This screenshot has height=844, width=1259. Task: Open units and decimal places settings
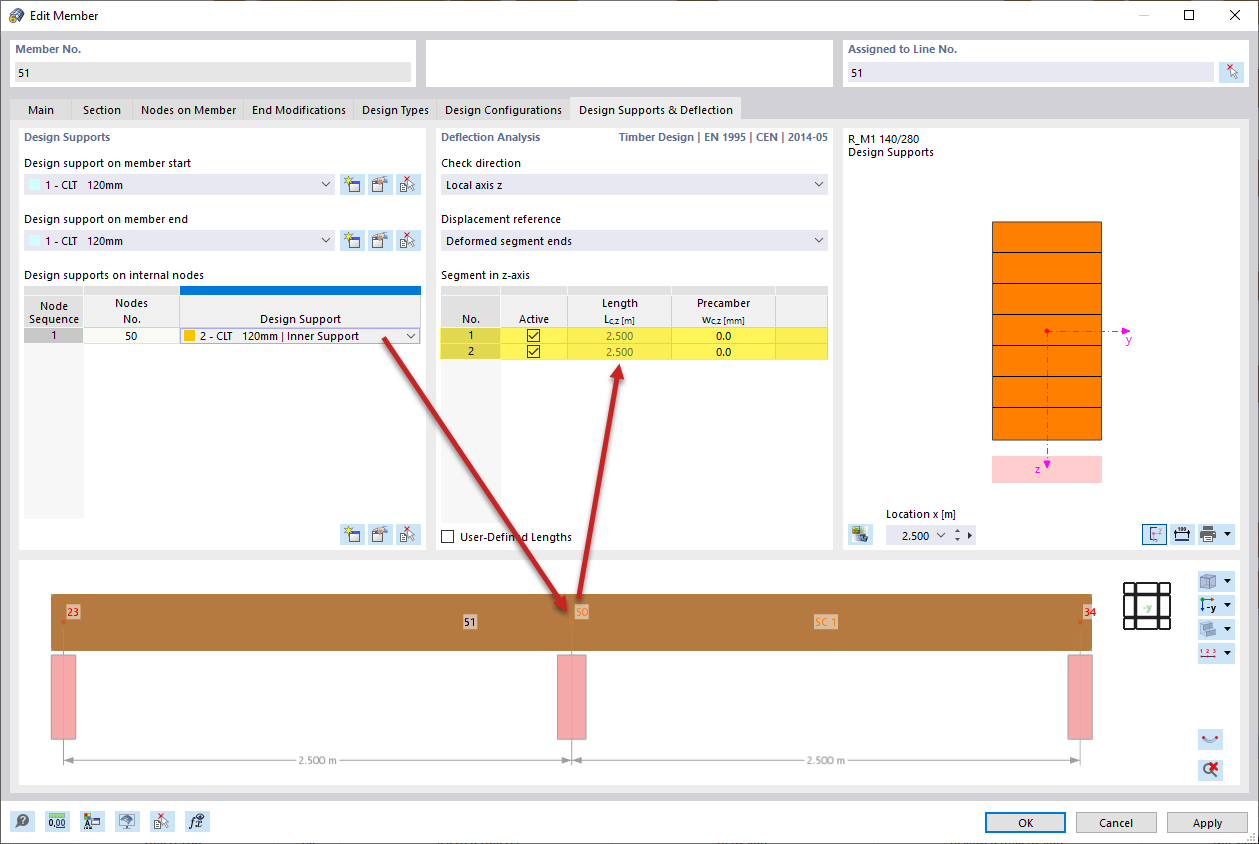coord(57,822)
